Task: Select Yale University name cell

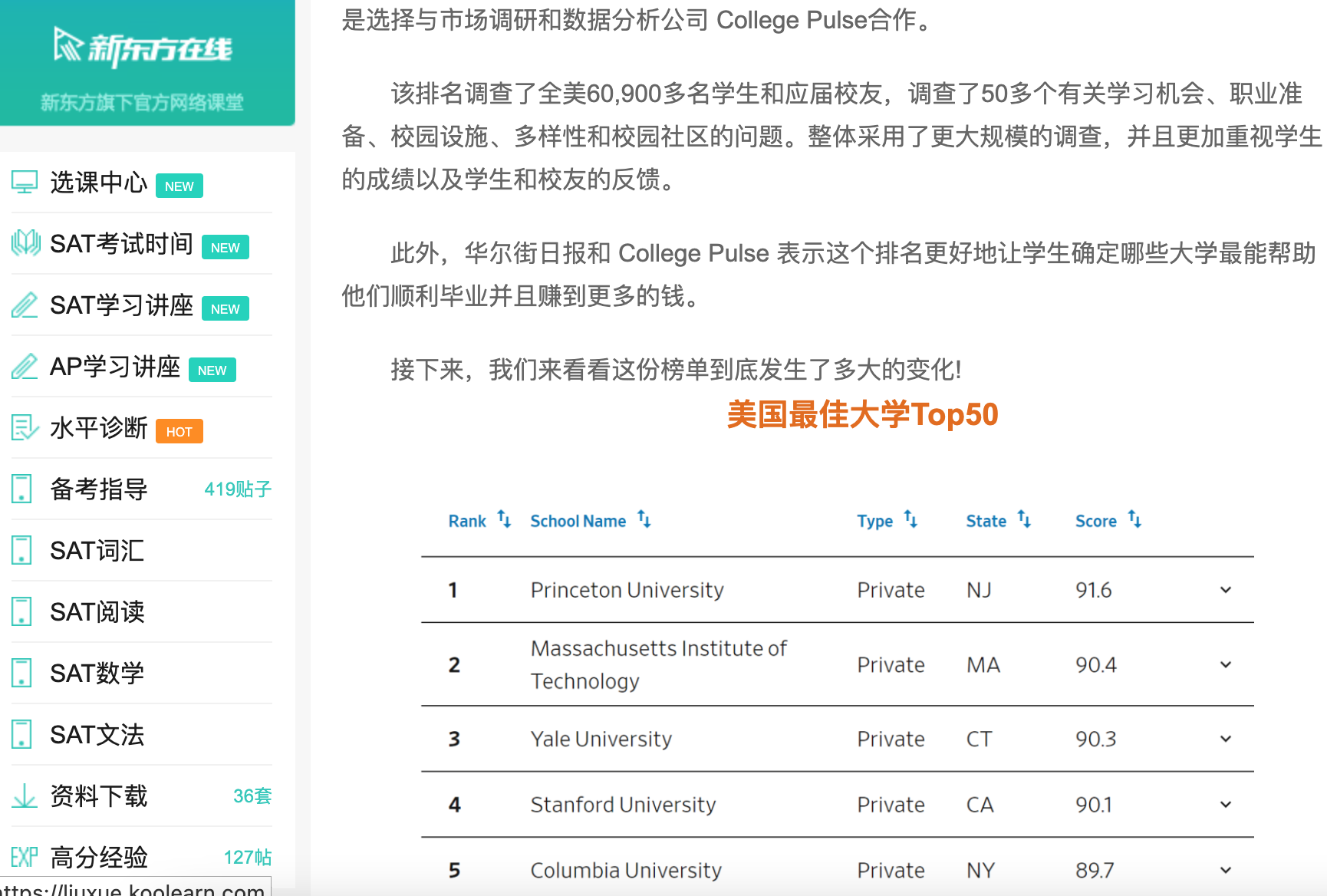Action: [601, 739]
